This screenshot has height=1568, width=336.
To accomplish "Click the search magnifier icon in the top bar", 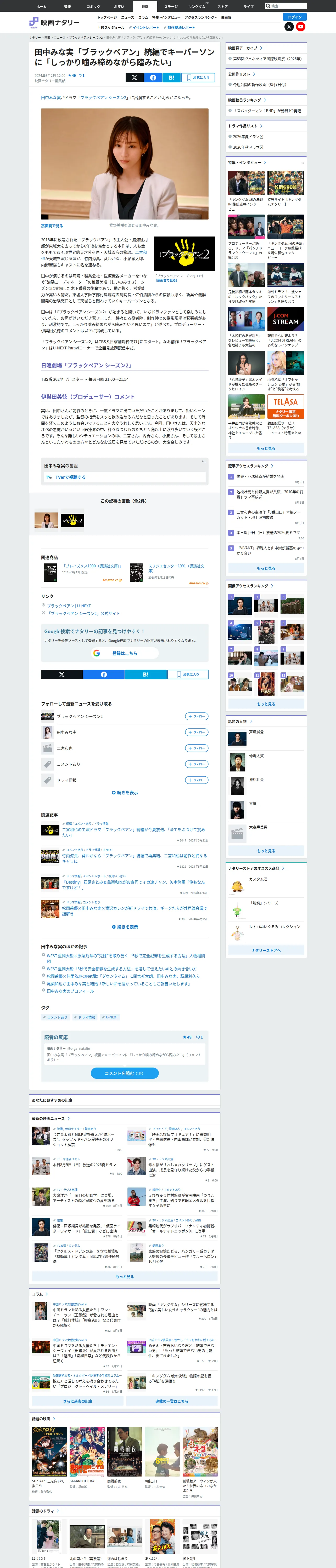I will coord(268,6).
